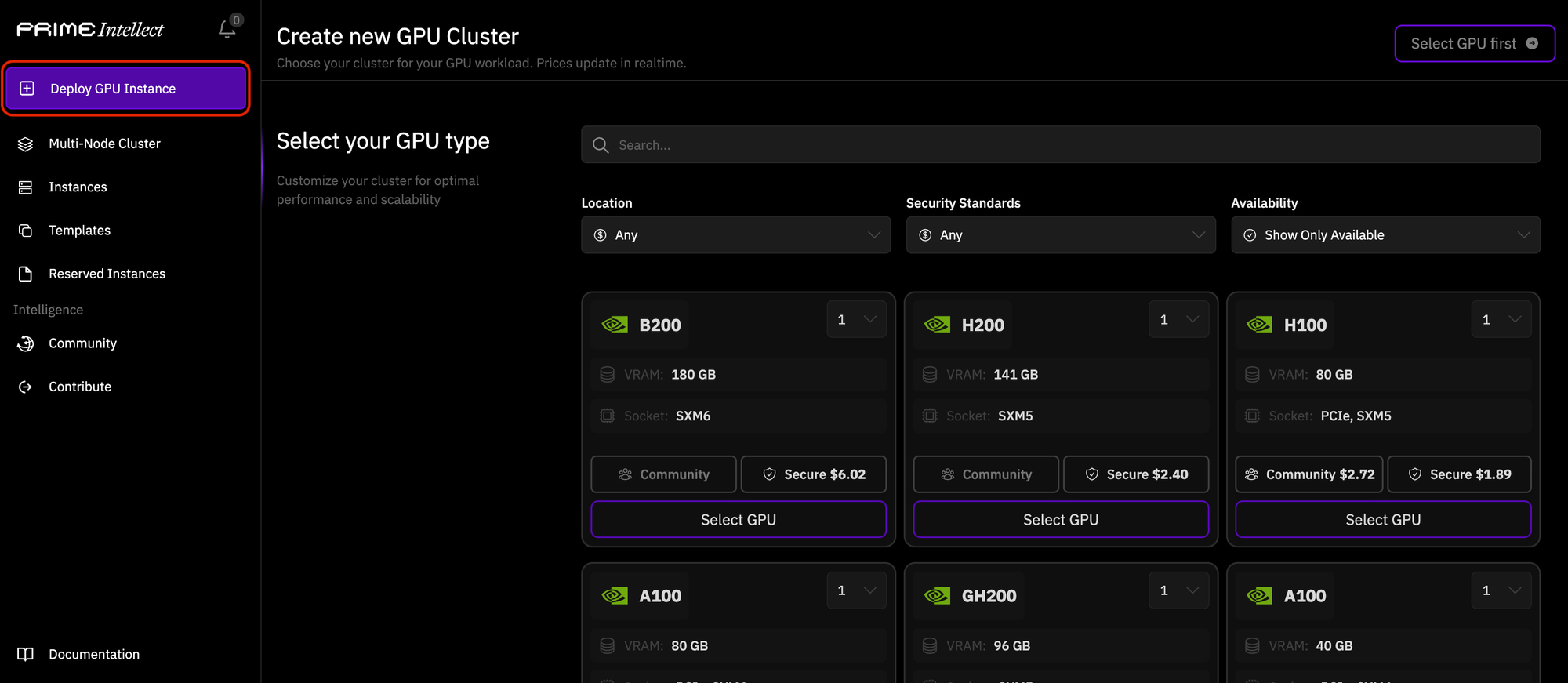Click the search magnifier icon
Viewport: 1568px width, 683px height.
click(601, 145)
